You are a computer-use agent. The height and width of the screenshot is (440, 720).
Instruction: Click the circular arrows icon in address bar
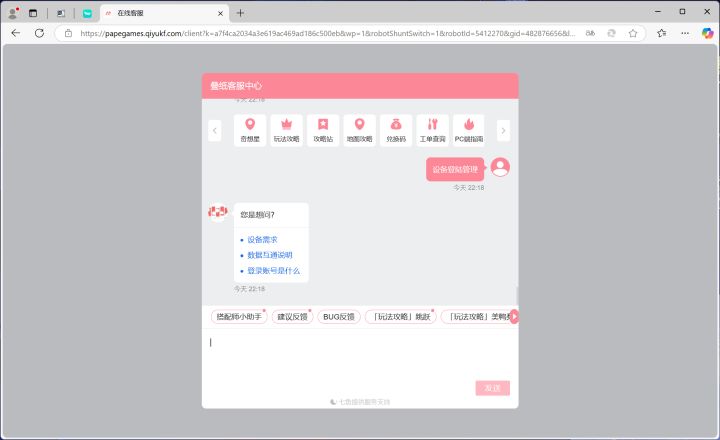click(x=611, y=33)
